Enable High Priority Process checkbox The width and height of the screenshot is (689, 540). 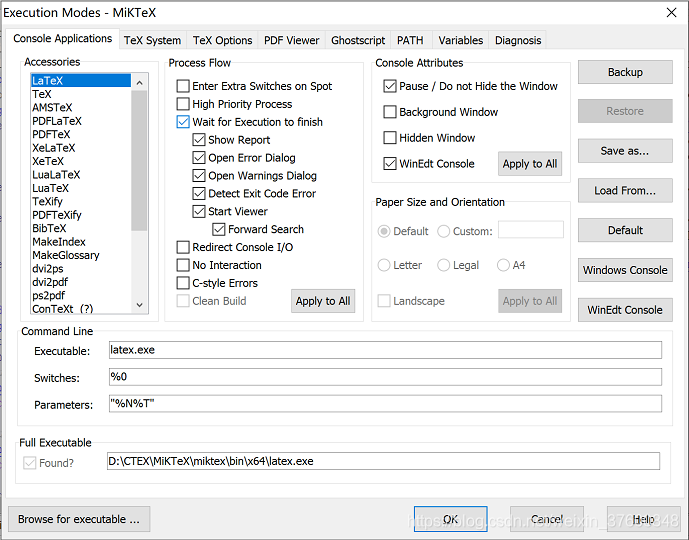pos(183,104)
